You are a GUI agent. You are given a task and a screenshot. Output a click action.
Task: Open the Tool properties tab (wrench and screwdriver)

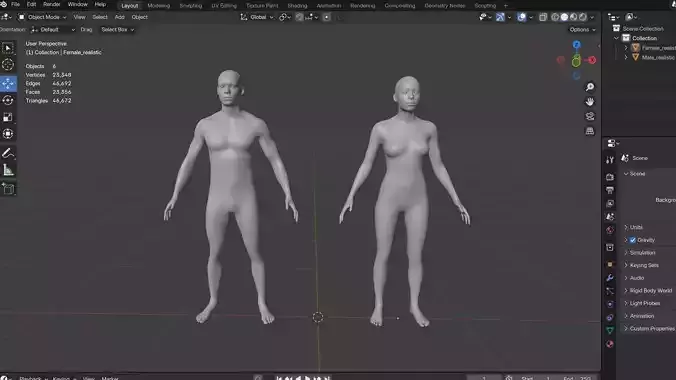click(x=610, y=160)
